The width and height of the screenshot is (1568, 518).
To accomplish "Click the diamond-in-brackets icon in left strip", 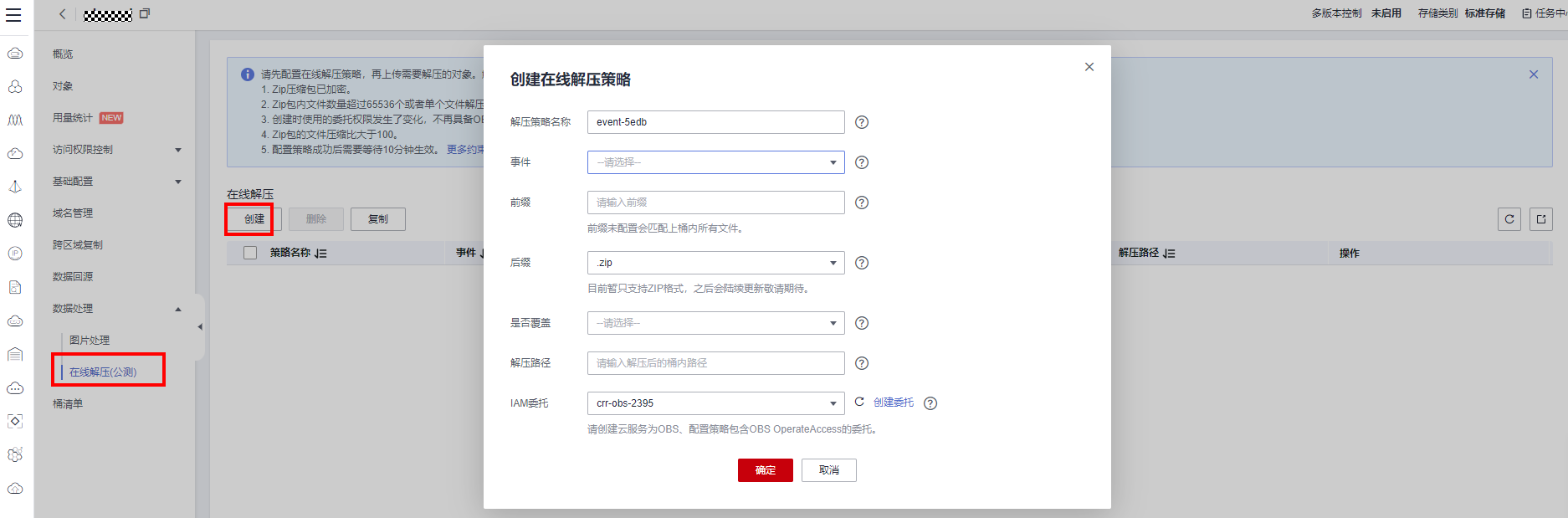I will [x=15, y=421].
